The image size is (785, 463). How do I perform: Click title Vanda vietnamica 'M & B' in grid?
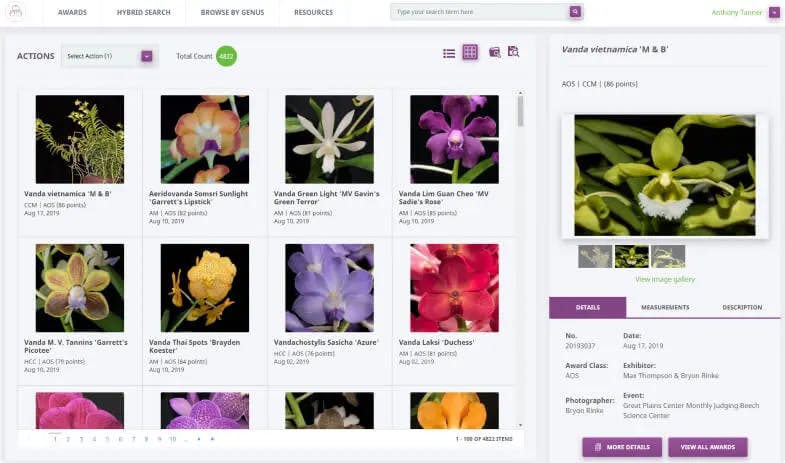pos(68,194)
